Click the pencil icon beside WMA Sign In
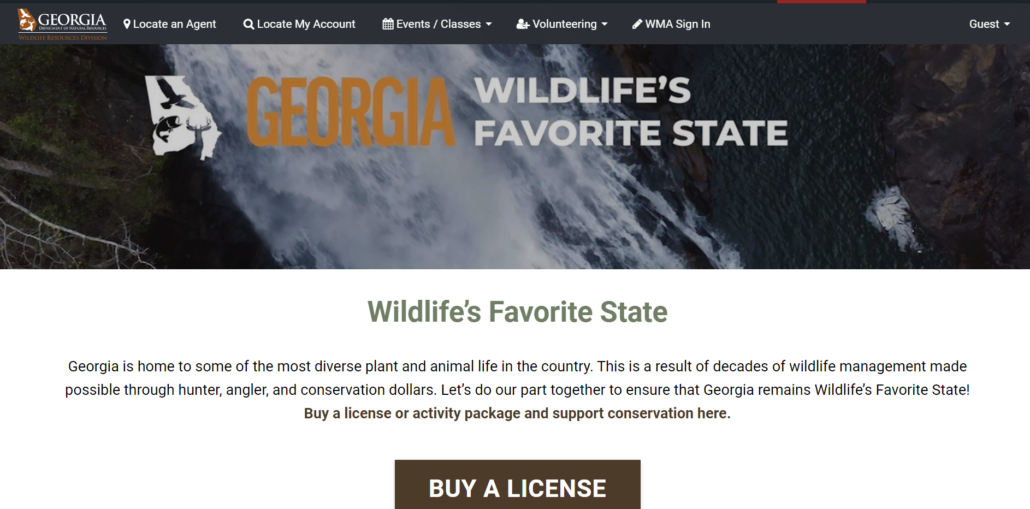The height and width of the screenshot is (509, 1030). [637, 24]
